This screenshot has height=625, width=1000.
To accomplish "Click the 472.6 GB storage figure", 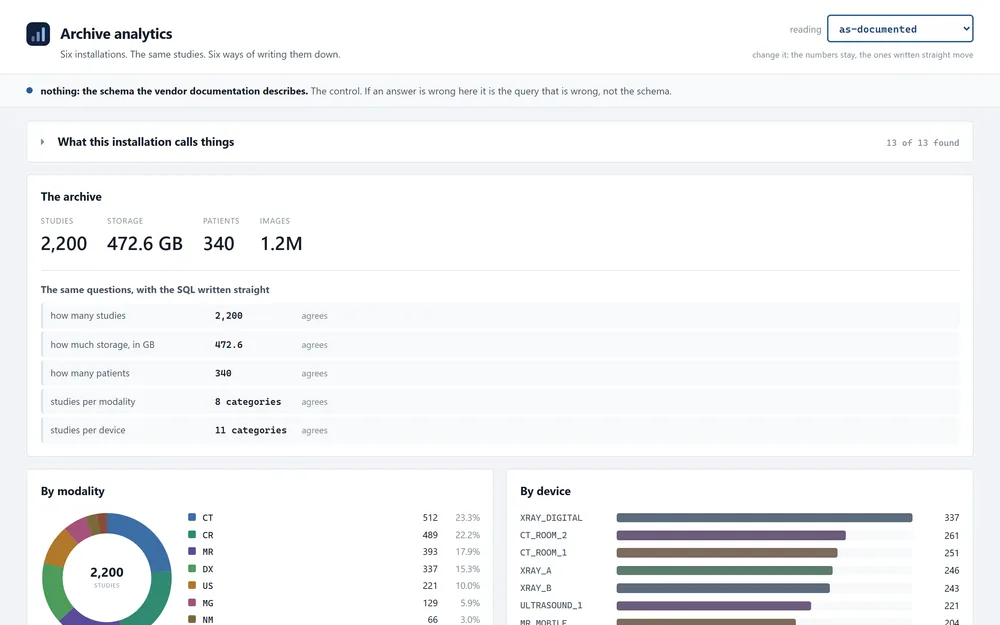I will (145, 244).
